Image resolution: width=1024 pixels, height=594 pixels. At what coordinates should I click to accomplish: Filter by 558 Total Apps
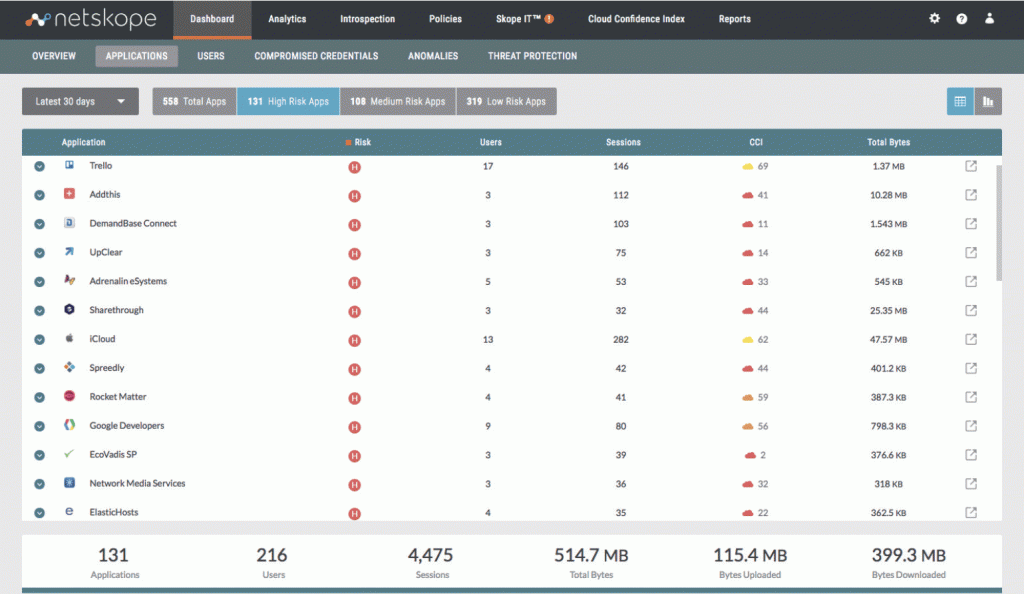click(x=195, y=101)
